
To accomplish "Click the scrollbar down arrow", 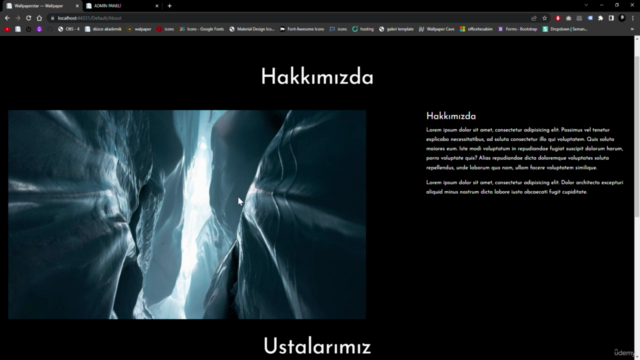I will [x=637, y=357].
